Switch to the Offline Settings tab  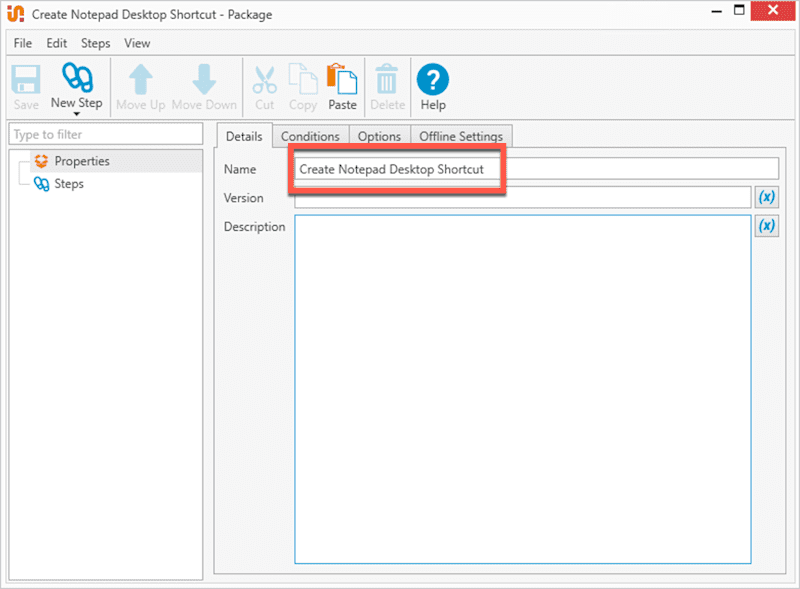[x=461, y=136]
